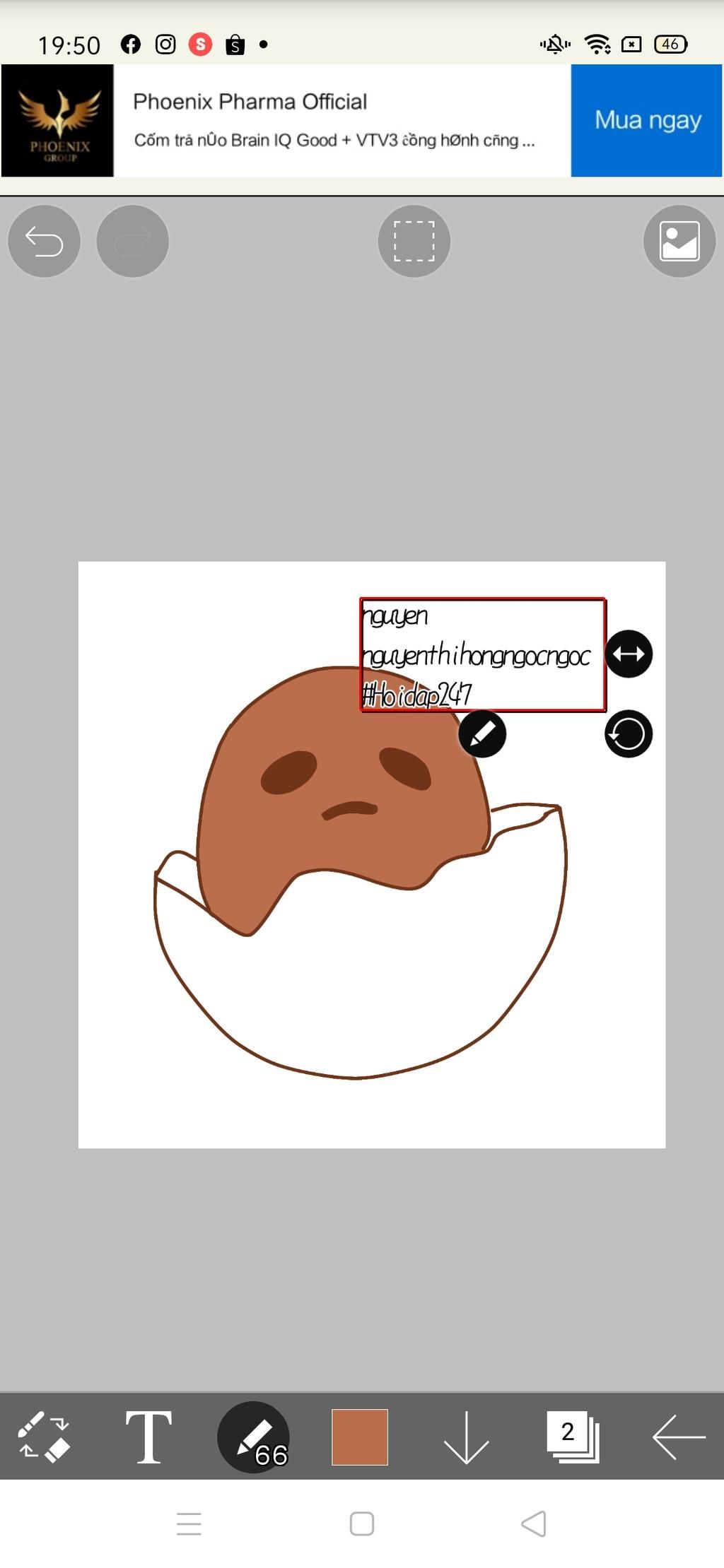Viewport: 724px width, 1568px height.
Task: Tap the Android back navigation button
Action: point(534,1524)
